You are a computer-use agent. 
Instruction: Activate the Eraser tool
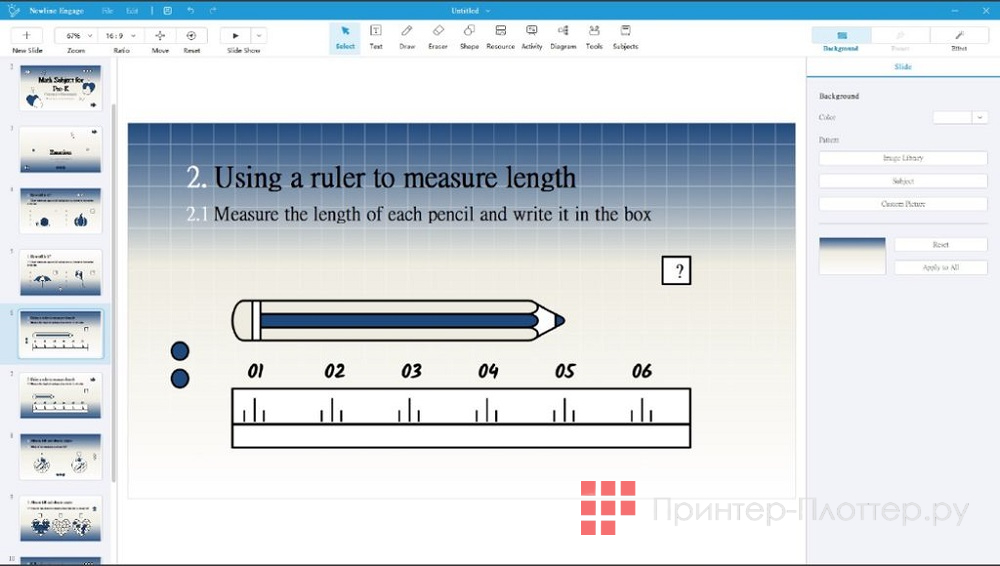point(437,36)
